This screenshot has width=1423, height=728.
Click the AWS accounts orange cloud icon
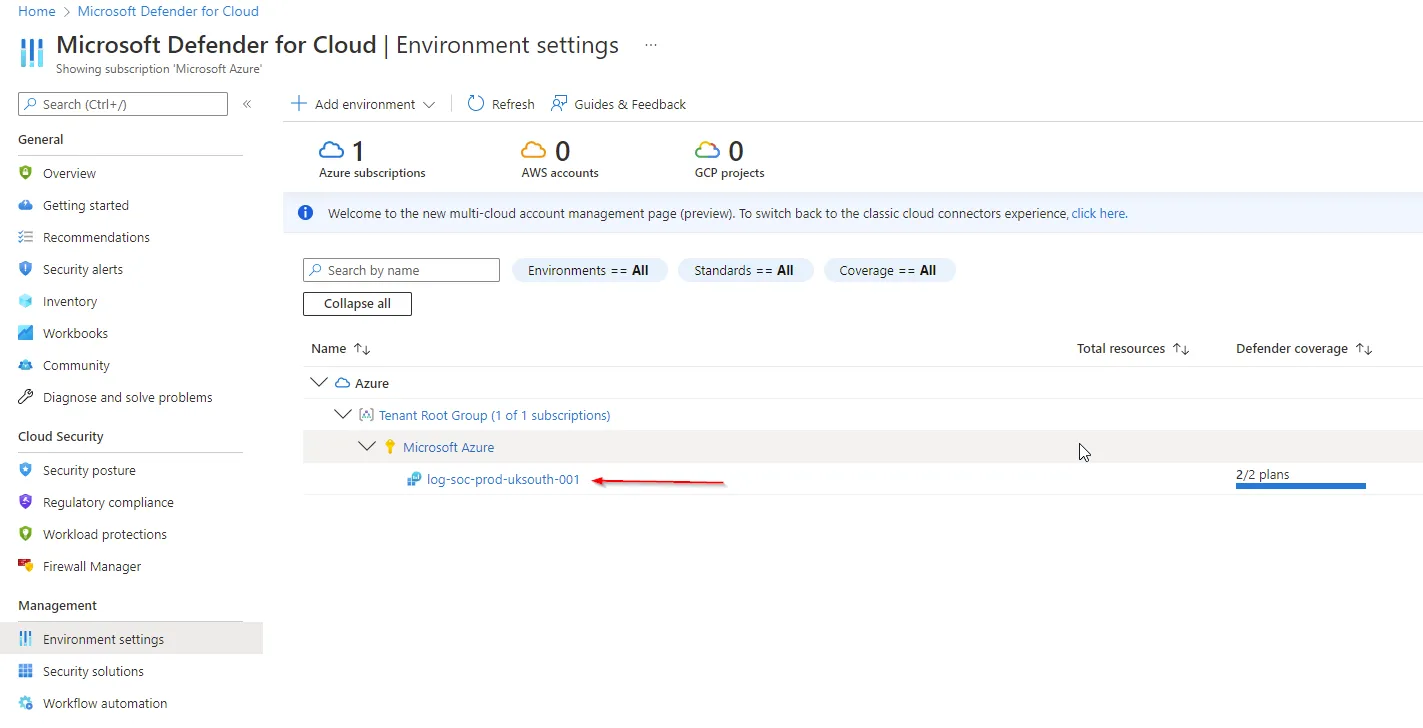tap(534, 151)
